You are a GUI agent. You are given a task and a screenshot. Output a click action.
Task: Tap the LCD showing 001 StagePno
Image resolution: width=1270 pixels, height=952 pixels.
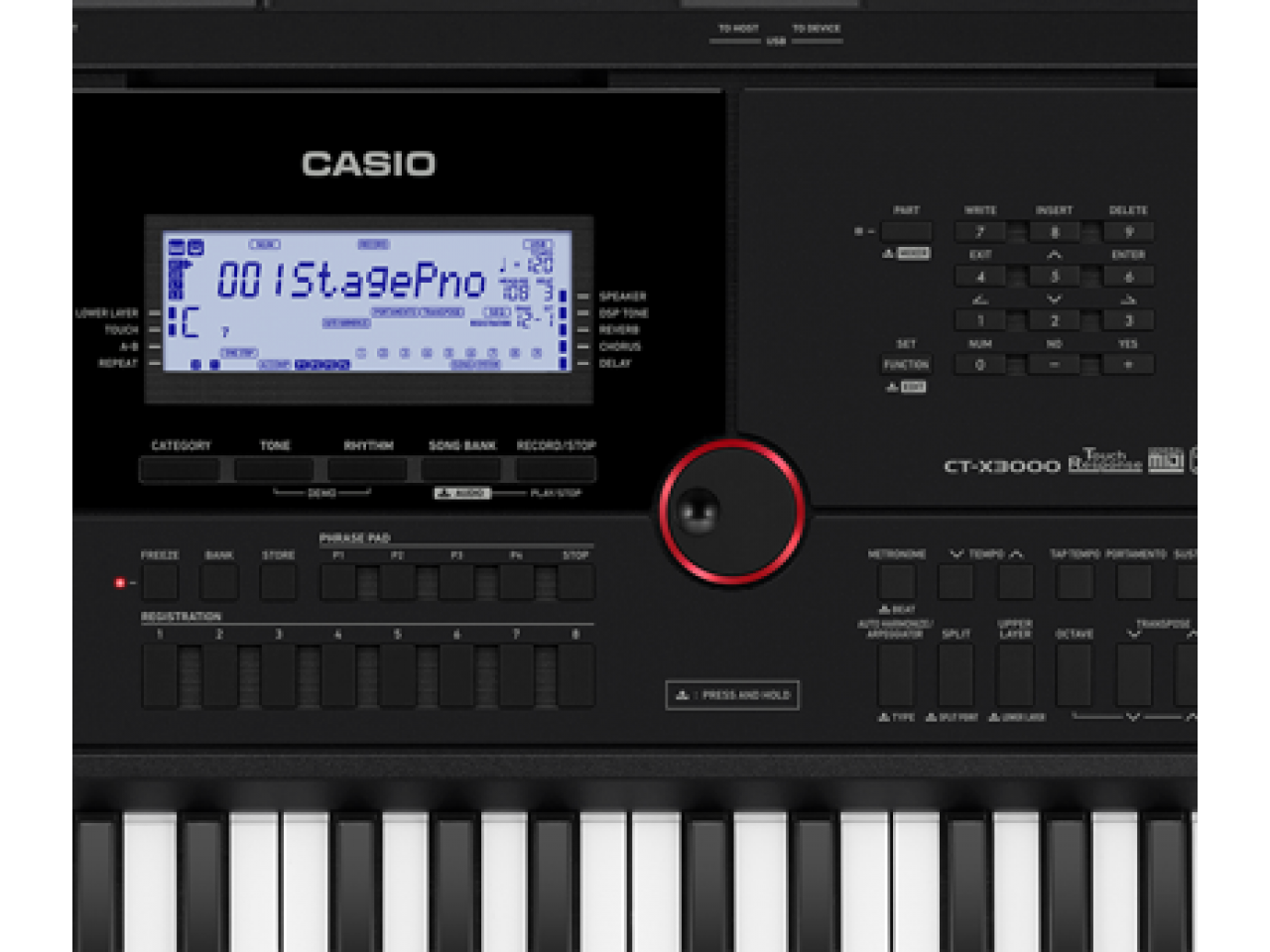click(x=368, y=301)
